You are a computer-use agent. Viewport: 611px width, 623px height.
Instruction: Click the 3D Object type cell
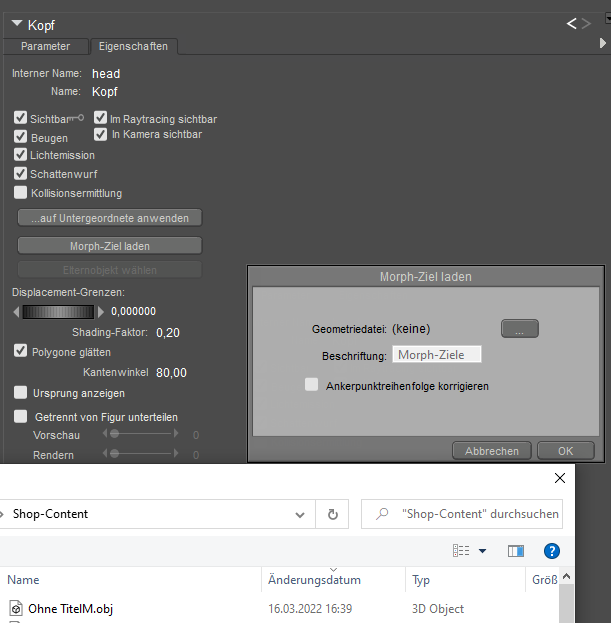[438, 609]
